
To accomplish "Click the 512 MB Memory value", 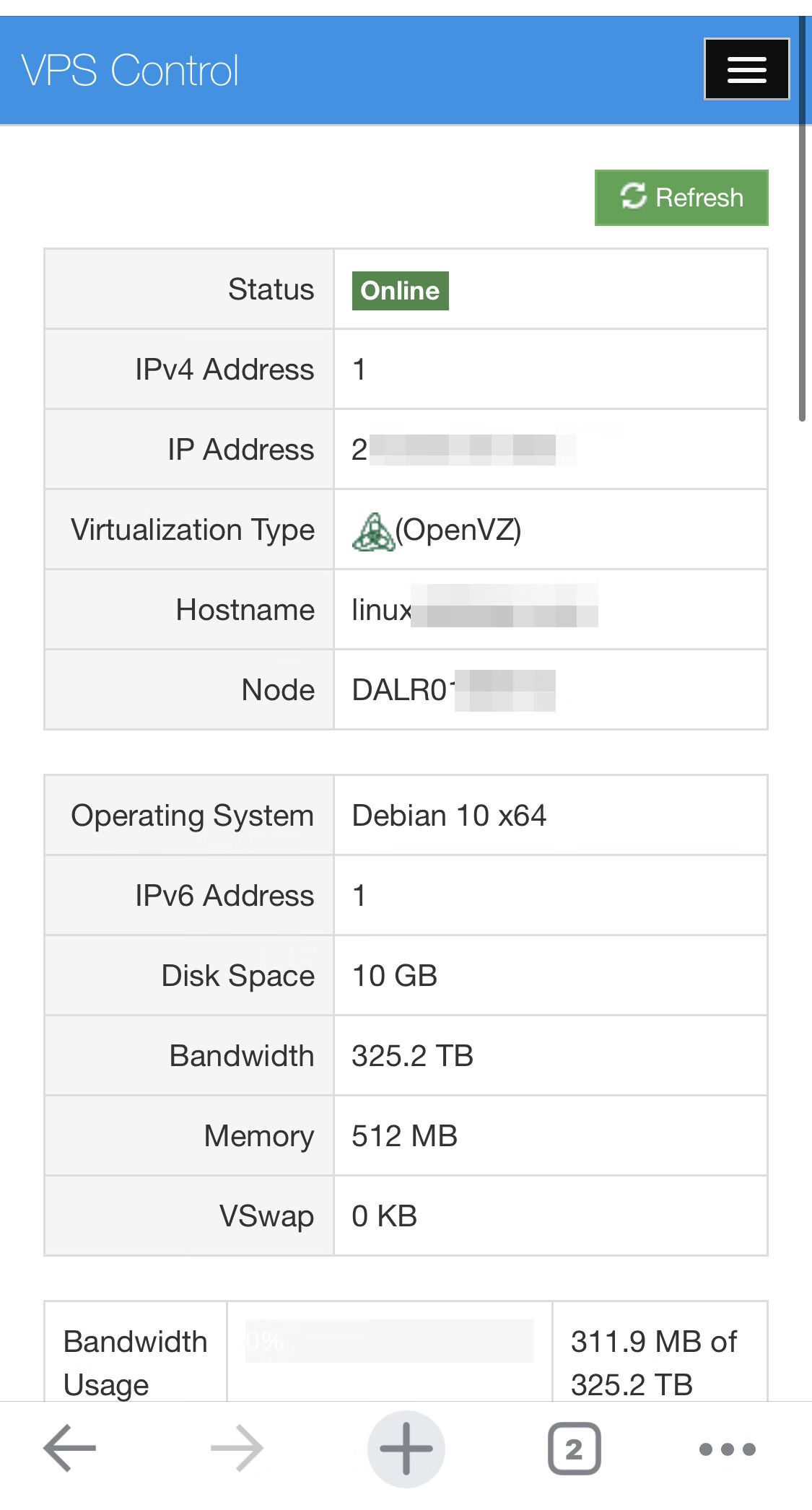I will pyautogui.click(x=404, y=1136).
